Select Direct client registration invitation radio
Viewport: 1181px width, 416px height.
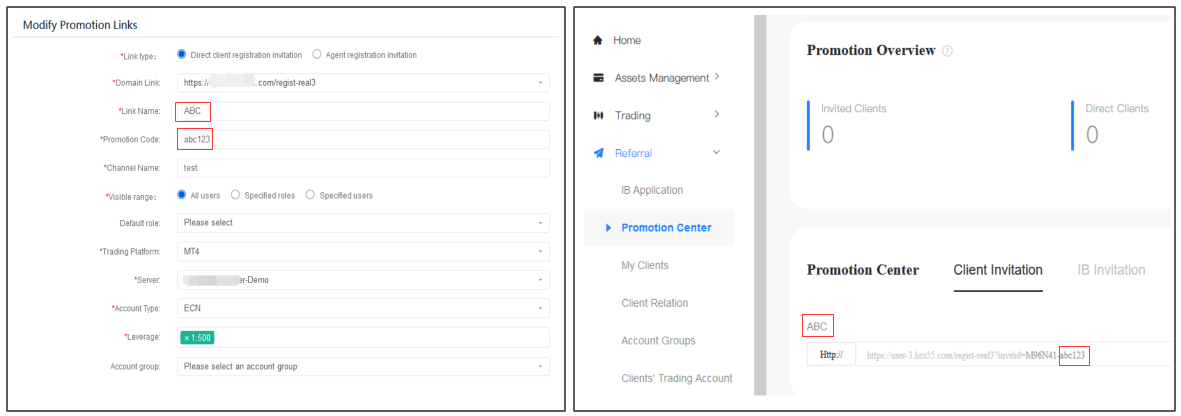coord(182,54)
